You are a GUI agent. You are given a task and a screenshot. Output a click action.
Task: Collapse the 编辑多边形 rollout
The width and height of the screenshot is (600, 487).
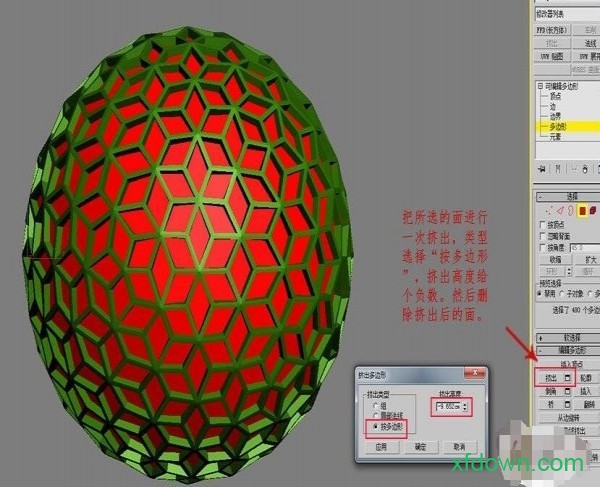pyautogui.click(x=565, y=351)
